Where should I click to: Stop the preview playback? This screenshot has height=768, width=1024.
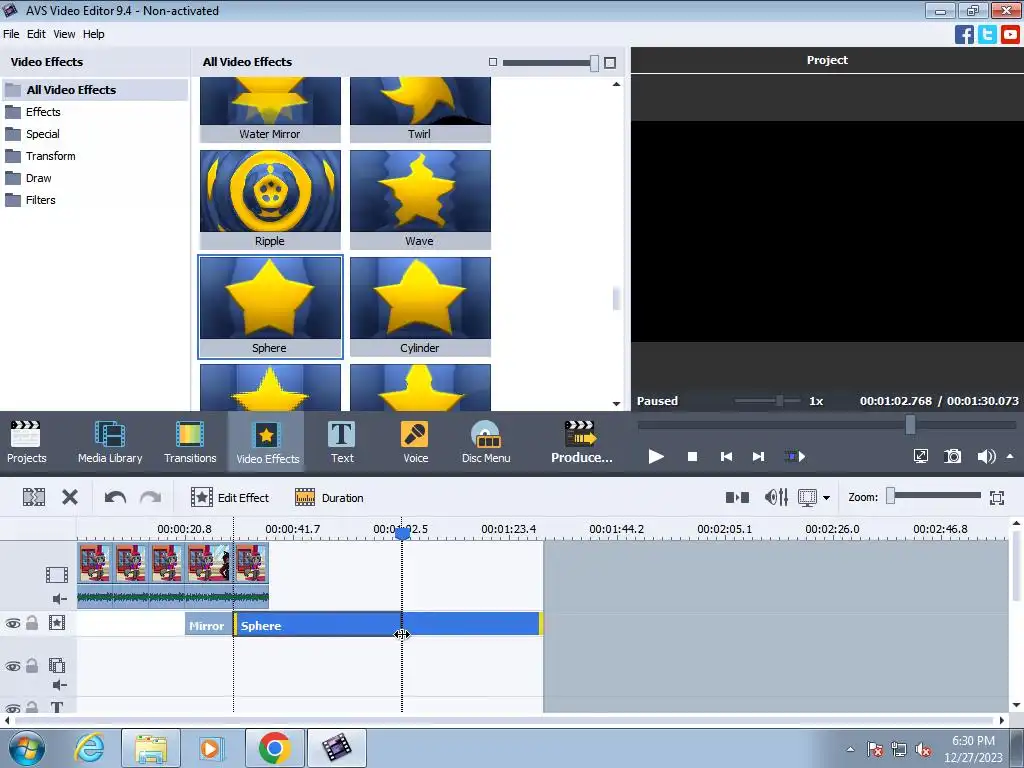pyautogui.click(x=692, y=456)
